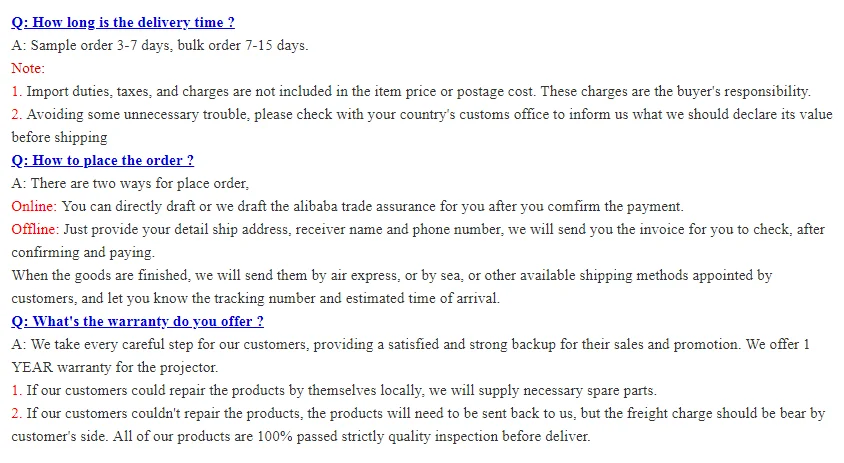Open the 'How to place the order ?' link
Screen dimensions: 844x463
pyautogui.click(x=102, y=160)
